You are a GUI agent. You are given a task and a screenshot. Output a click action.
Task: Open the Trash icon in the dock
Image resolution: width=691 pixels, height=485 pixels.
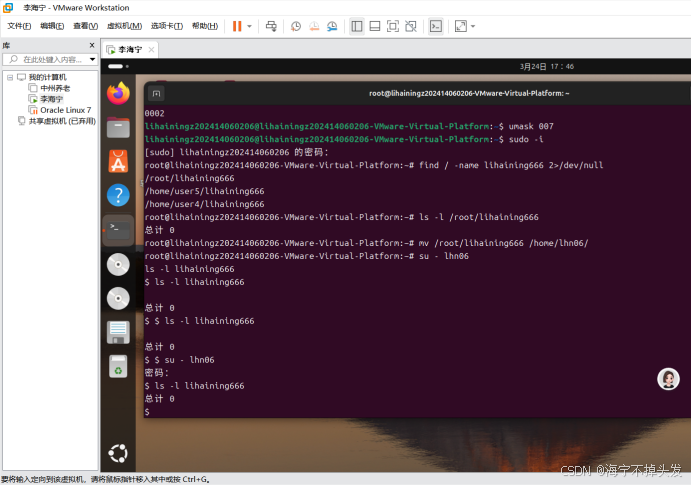(118, 366)
